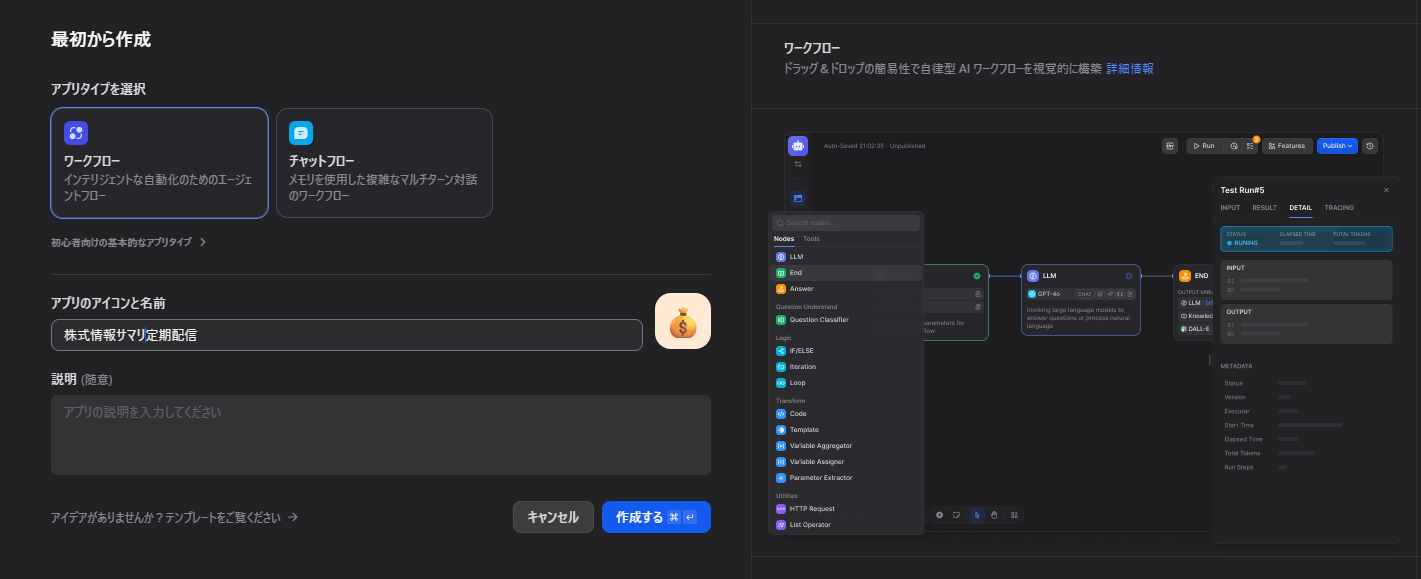1421x579 pixels.
Task: Click the Question Classifier node icon
Action: [781, 320]
